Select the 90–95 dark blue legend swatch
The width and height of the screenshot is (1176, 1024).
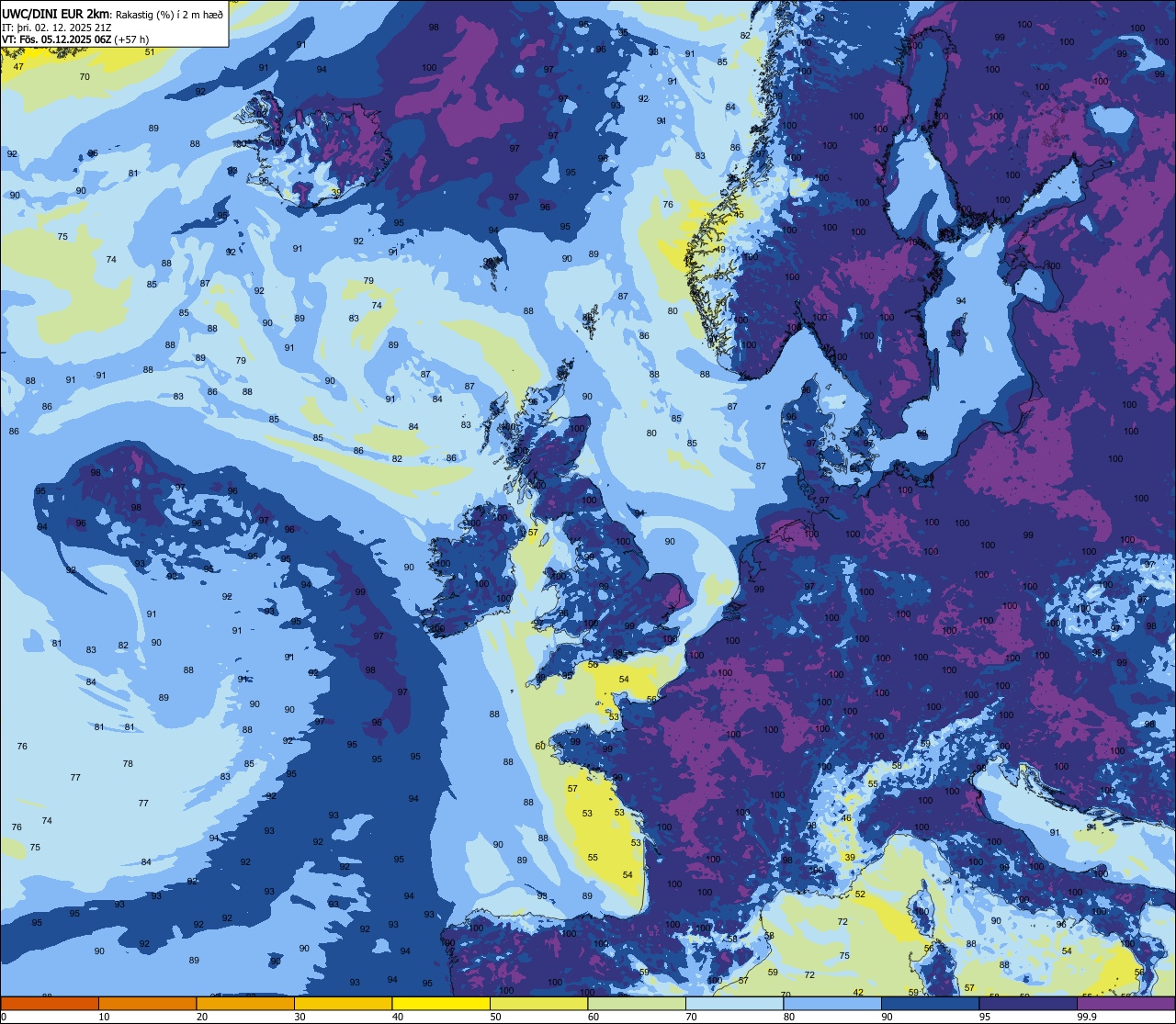(x=930, y=1003)
